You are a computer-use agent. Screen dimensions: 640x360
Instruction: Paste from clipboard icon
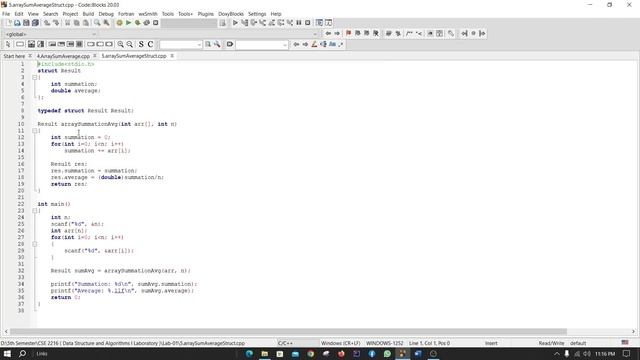tap(85, 23)
